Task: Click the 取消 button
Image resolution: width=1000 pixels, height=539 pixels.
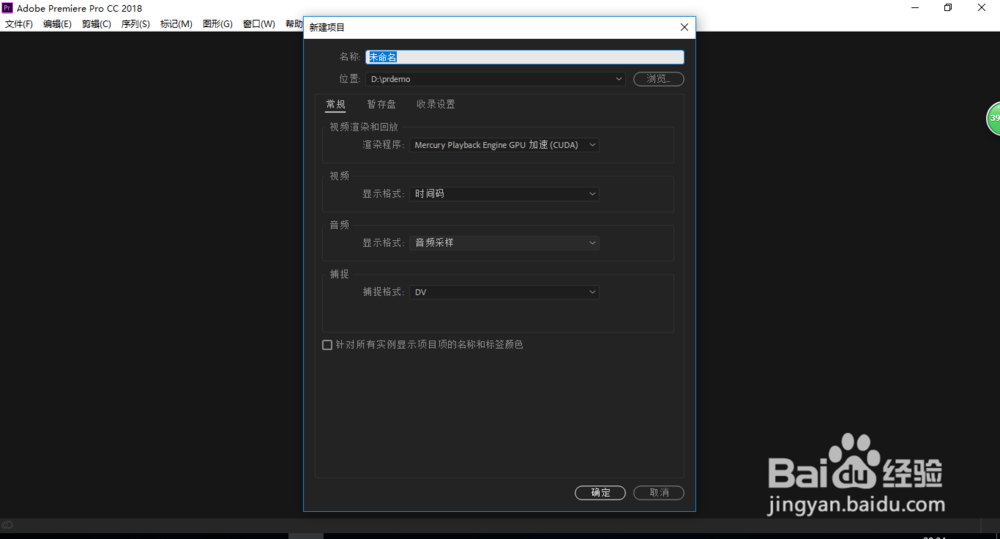Action: point(659,492)
